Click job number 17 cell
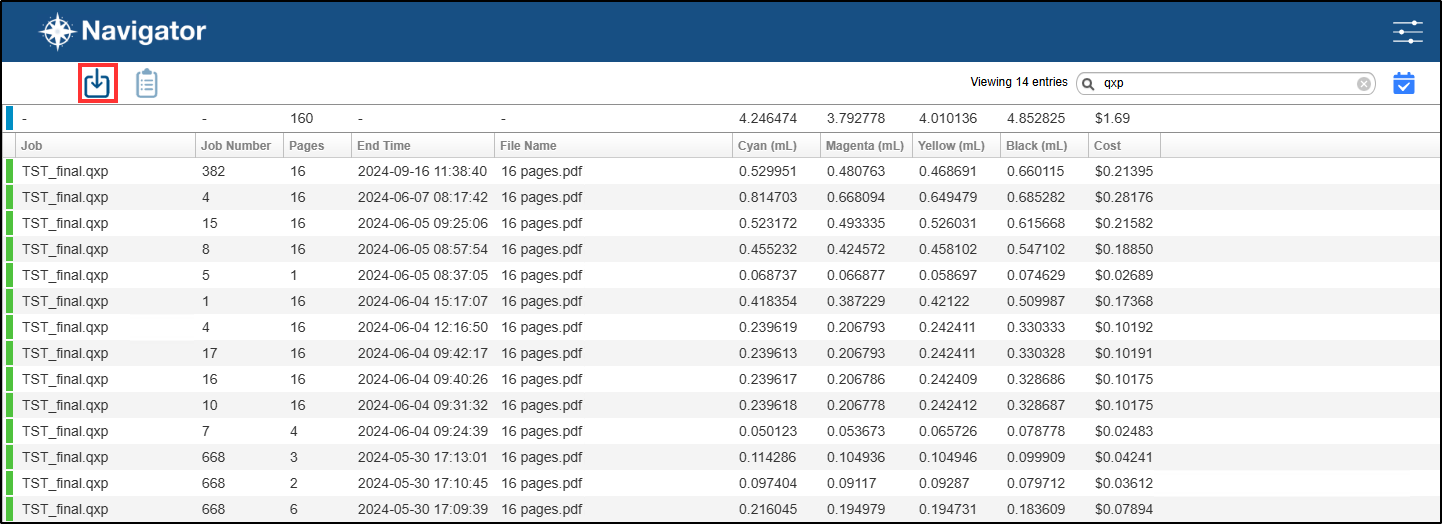Screen dimensions: 1442x524 pos(209,353)
